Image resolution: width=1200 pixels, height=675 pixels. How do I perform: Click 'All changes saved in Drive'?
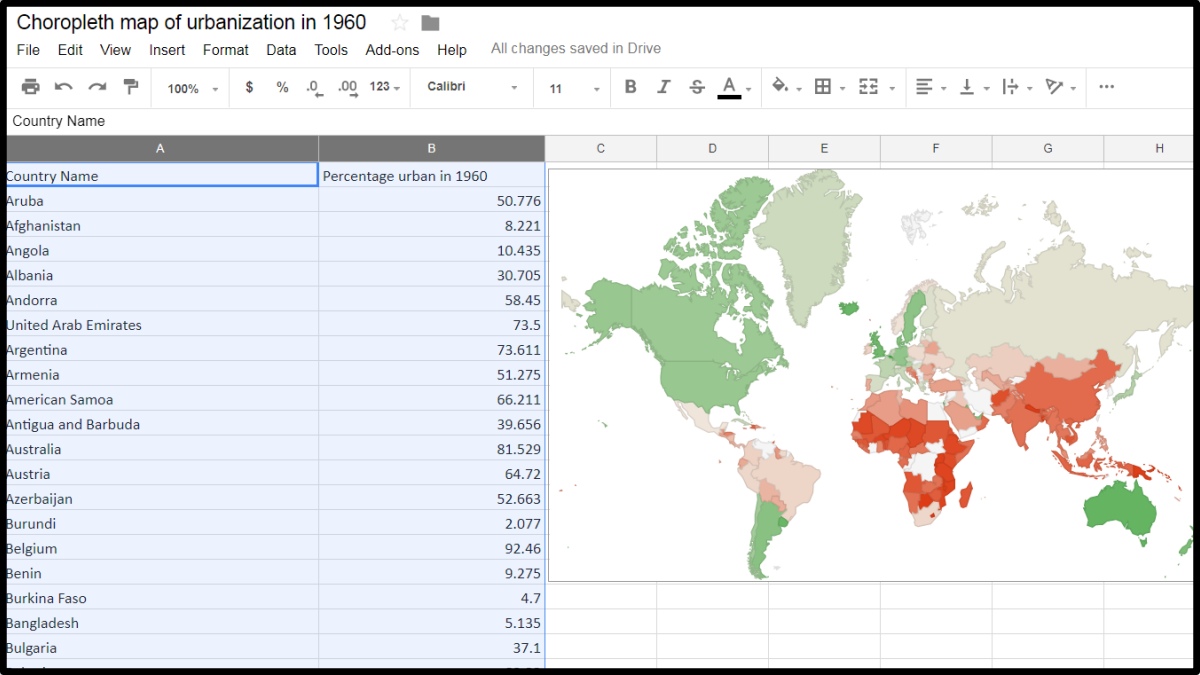575,48
